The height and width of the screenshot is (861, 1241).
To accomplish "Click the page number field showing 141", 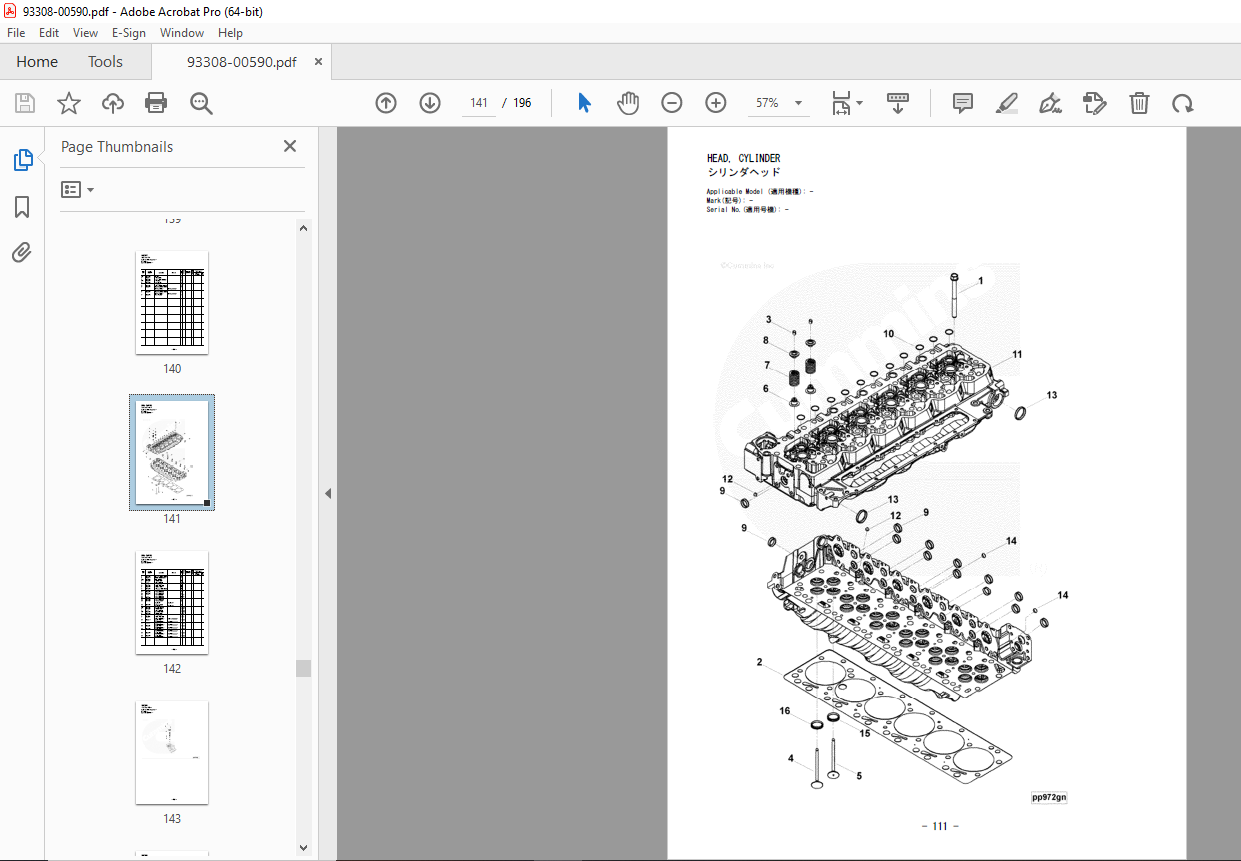I will click(479, 103).
